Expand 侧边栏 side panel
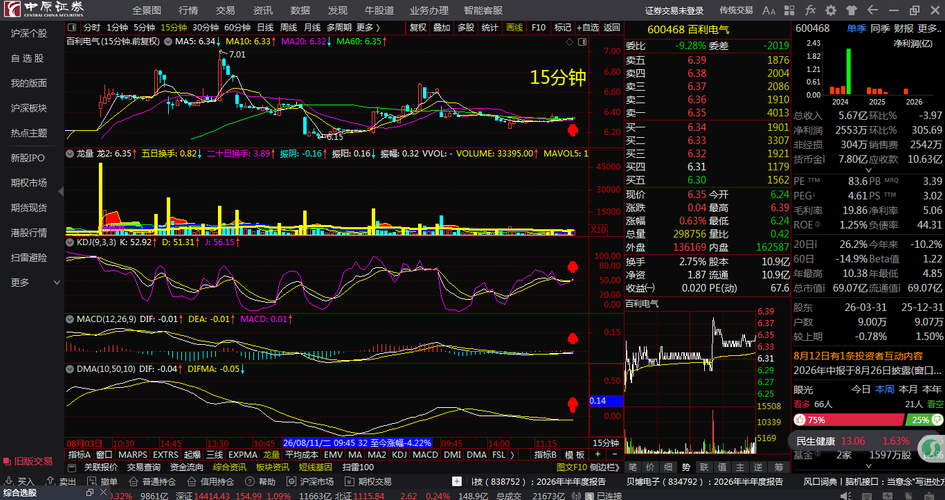This screenshot has height=500, width=945. [x=604, y=467]
